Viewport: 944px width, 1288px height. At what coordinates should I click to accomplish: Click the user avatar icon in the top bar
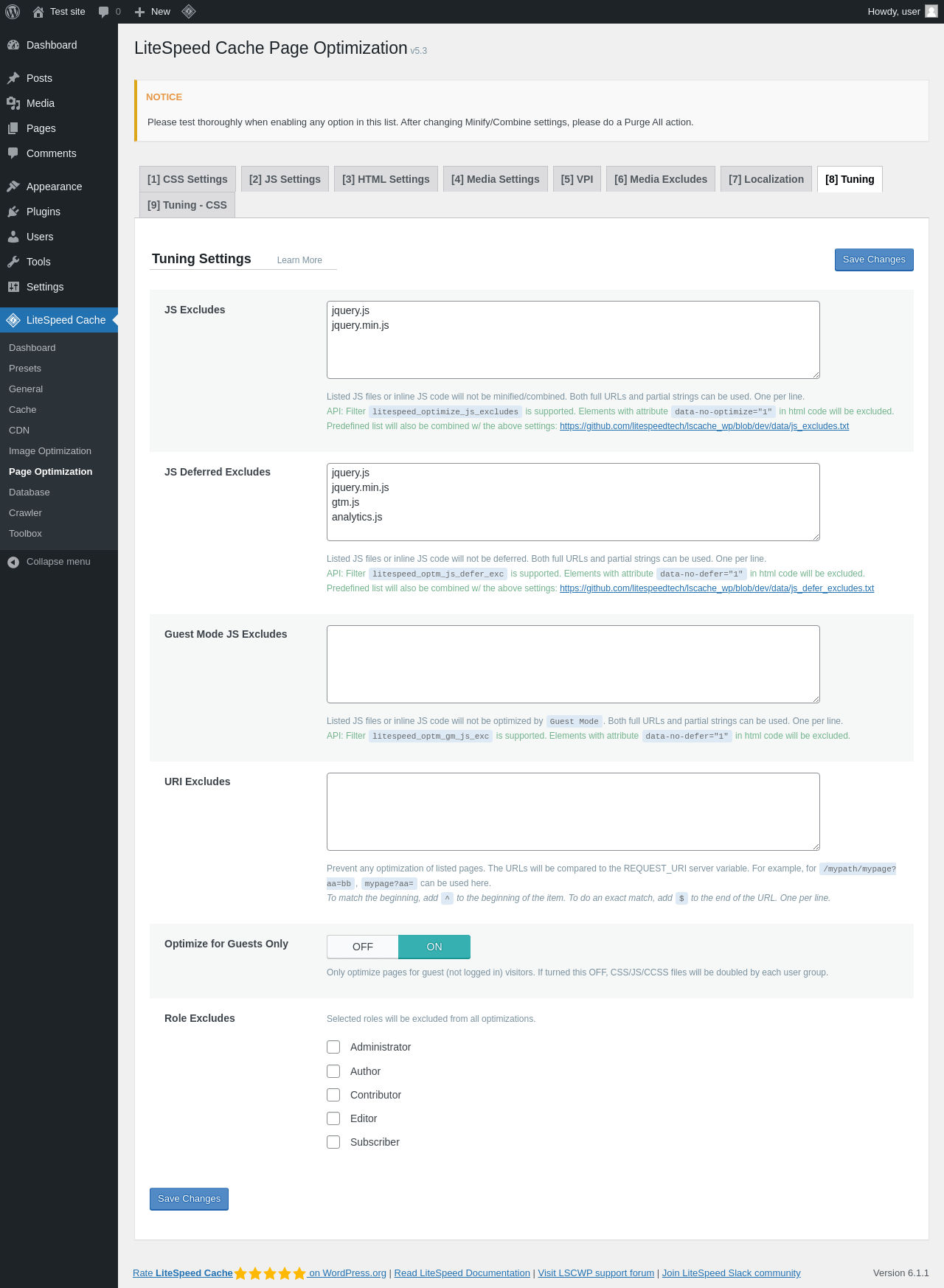point(931,12)
